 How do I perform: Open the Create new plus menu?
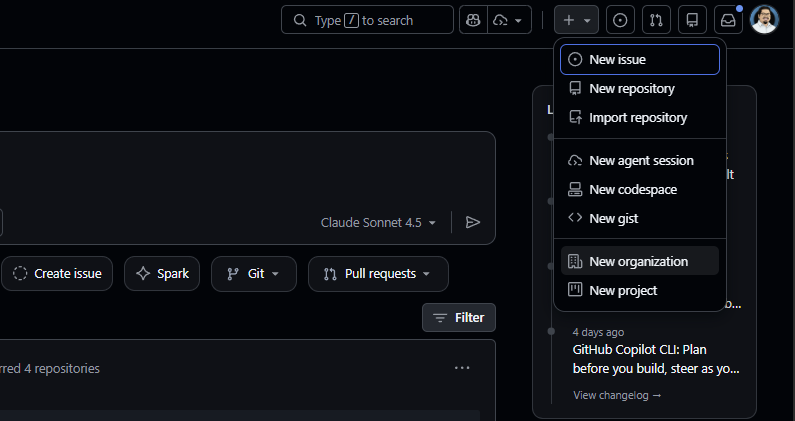pyautogui.click(x=576, y=20)
